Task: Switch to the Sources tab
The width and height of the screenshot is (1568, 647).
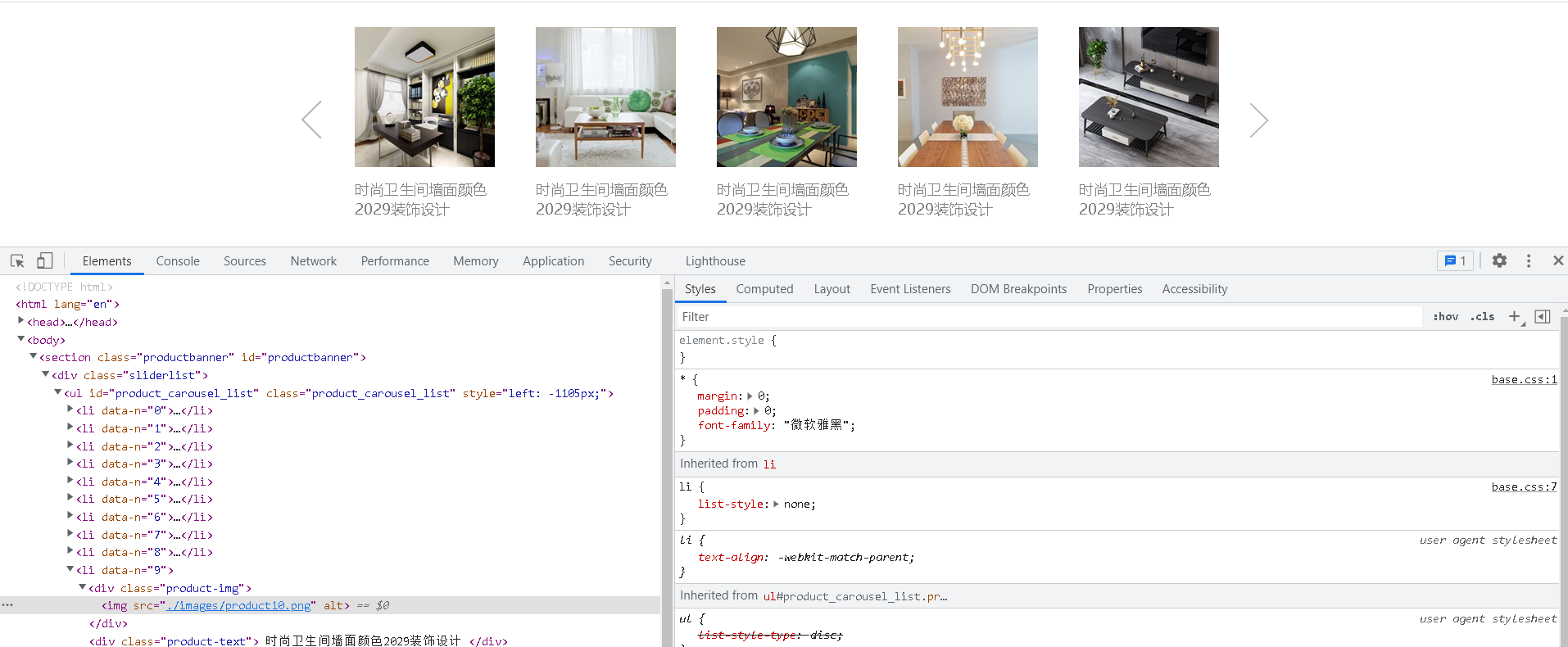Action: (x=245, y=261)
